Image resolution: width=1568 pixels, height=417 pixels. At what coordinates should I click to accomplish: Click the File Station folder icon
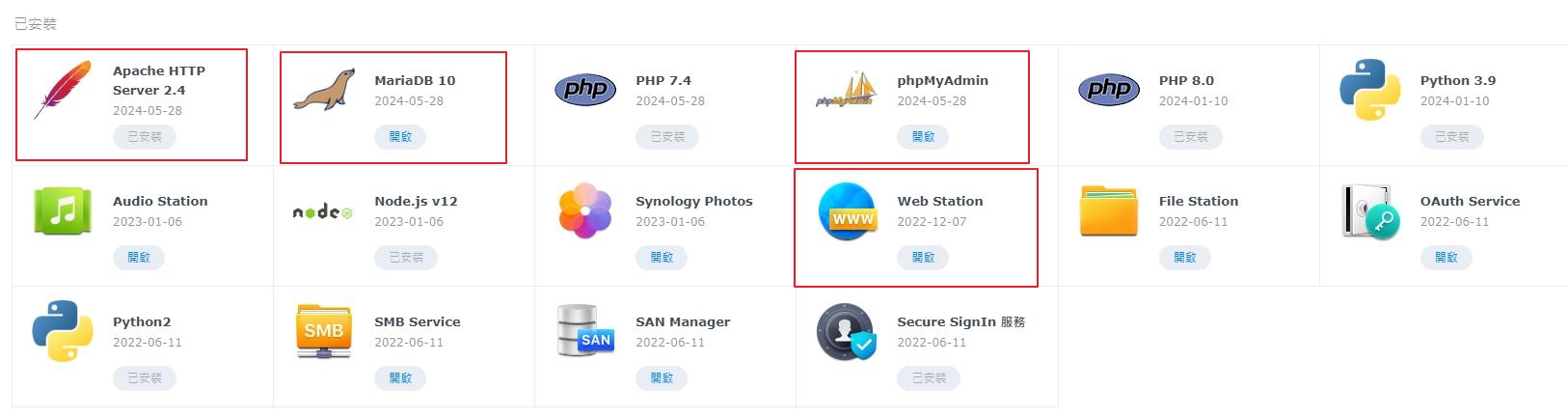(x=1109, y=210)
